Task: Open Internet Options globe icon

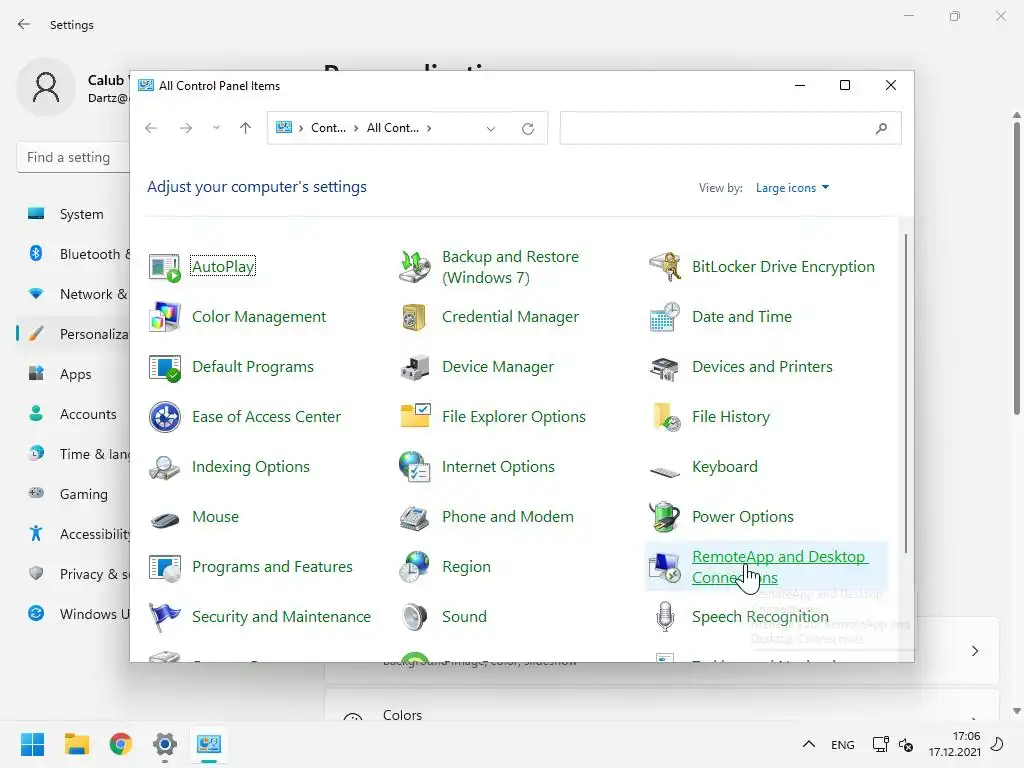Action: click(415, 467)
